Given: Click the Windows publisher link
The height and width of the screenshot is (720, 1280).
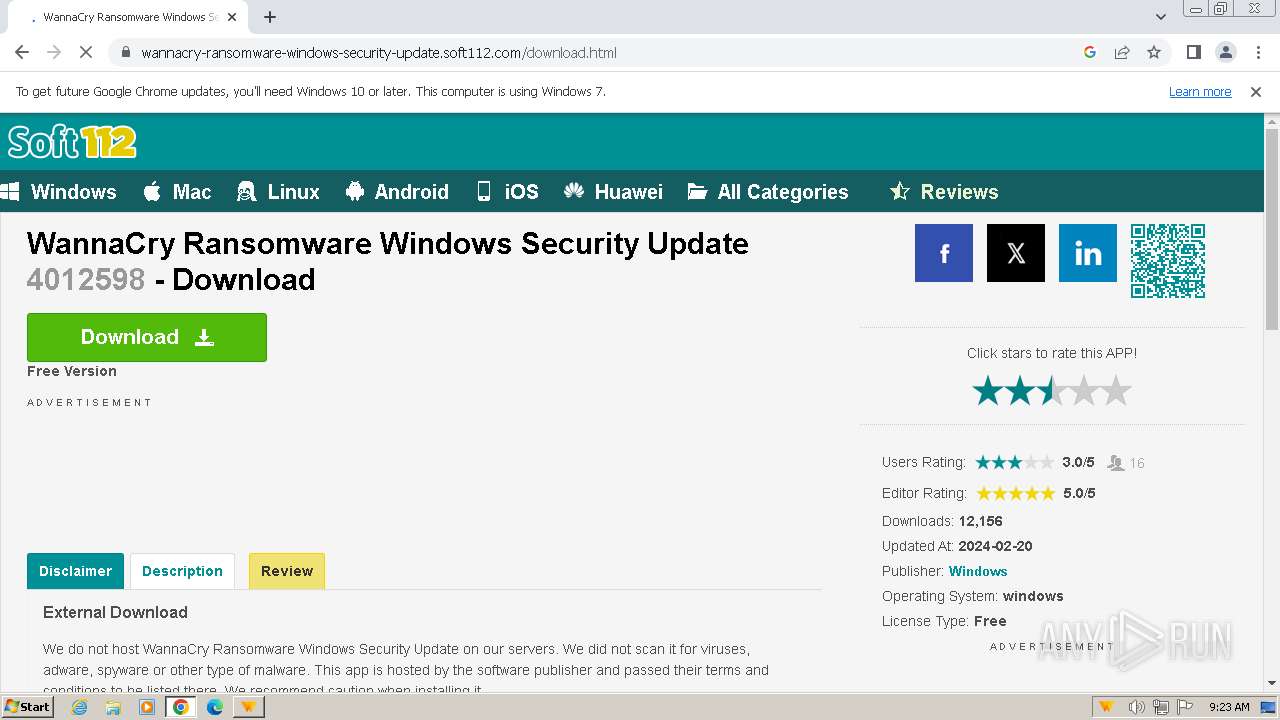Looking at the screenshot, I should coord(977,571).
